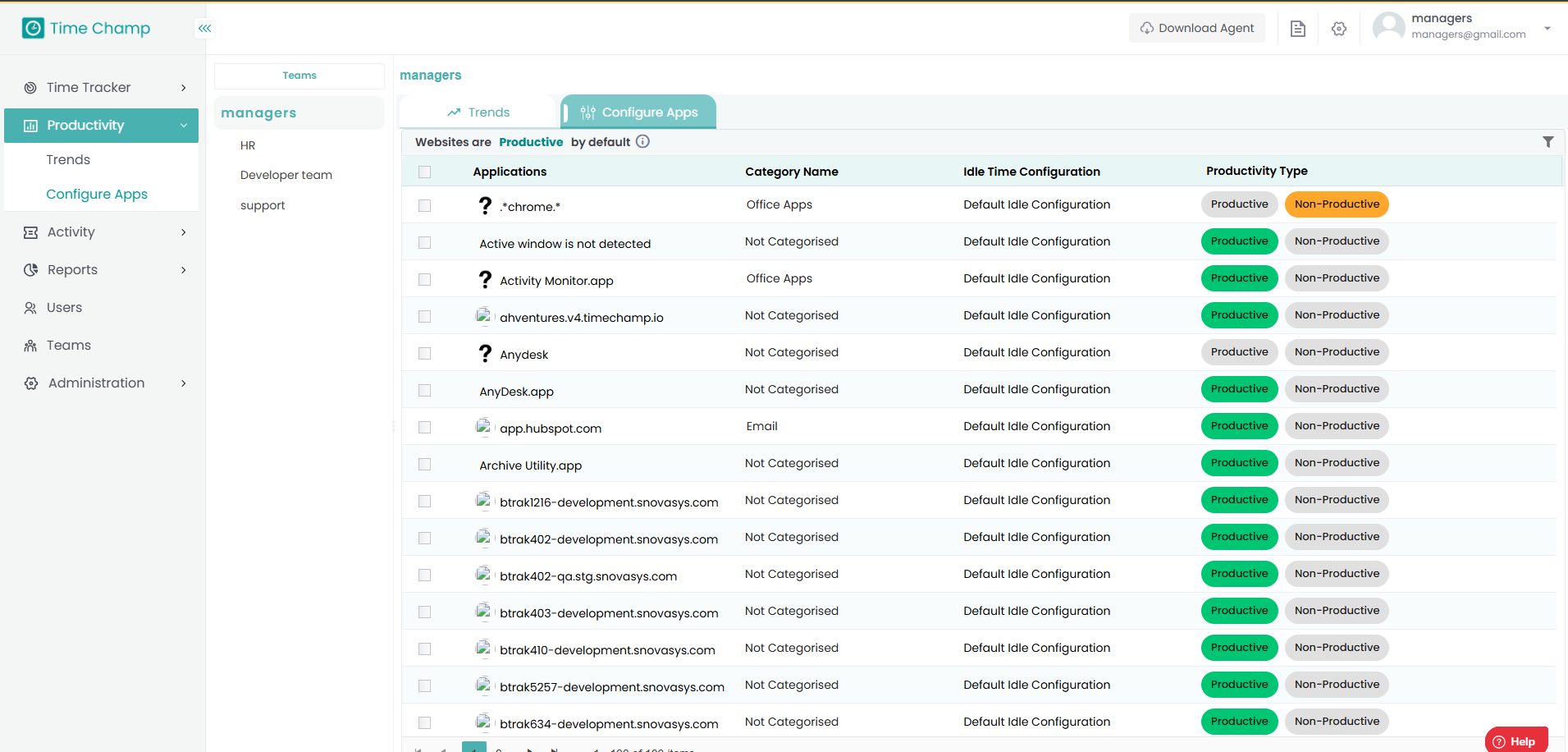The width and height of the screenshot is (1568, 752).
Task: Click the Trends tab trend-line icon
Action: [x=454, y=112]
